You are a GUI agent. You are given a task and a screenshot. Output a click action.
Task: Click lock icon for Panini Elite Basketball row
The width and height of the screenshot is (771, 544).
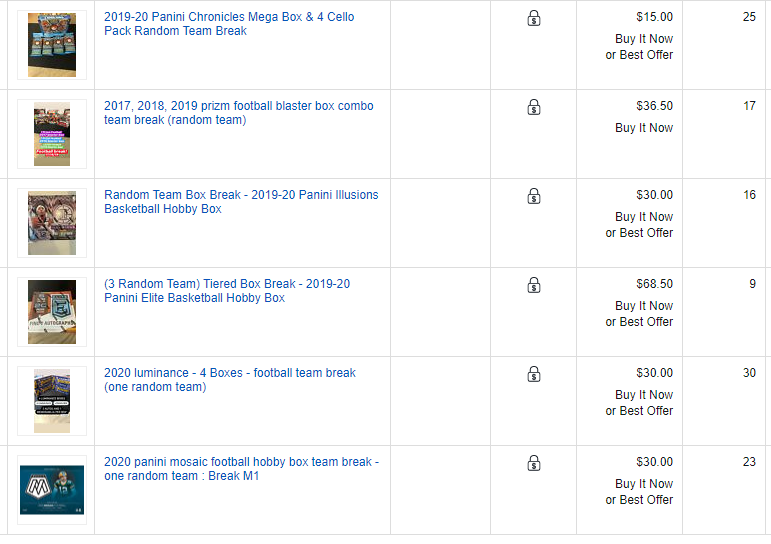[534, 285]
